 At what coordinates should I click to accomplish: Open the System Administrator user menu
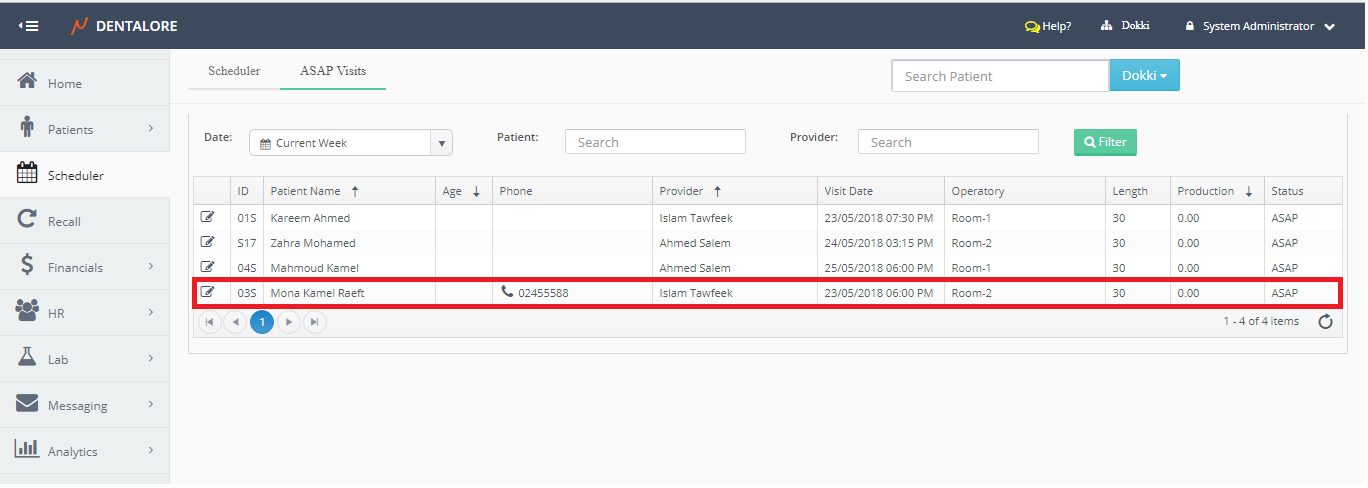1260,26
